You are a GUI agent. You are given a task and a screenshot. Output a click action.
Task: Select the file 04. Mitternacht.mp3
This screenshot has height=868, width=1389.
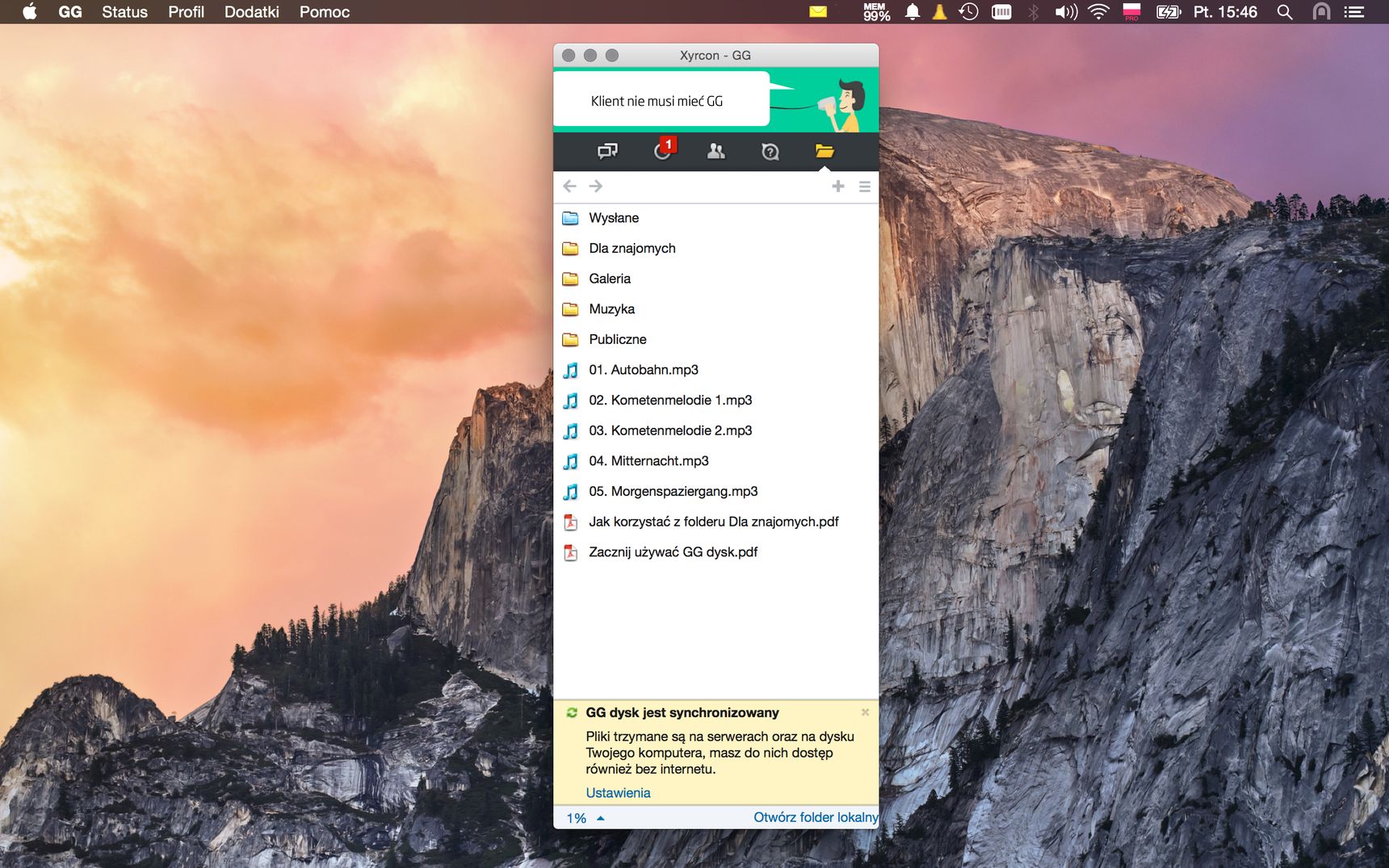(x=715, y=461)
